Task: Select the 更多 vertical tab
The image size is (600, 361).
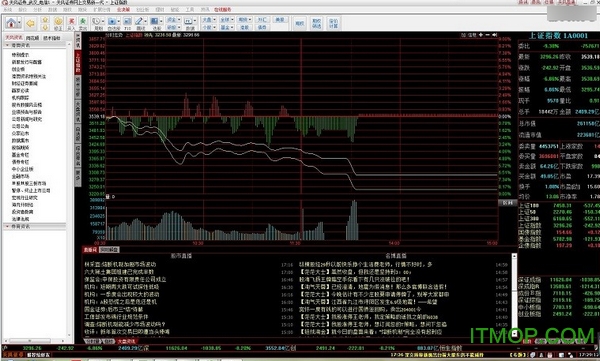Action: coord(78,177)
